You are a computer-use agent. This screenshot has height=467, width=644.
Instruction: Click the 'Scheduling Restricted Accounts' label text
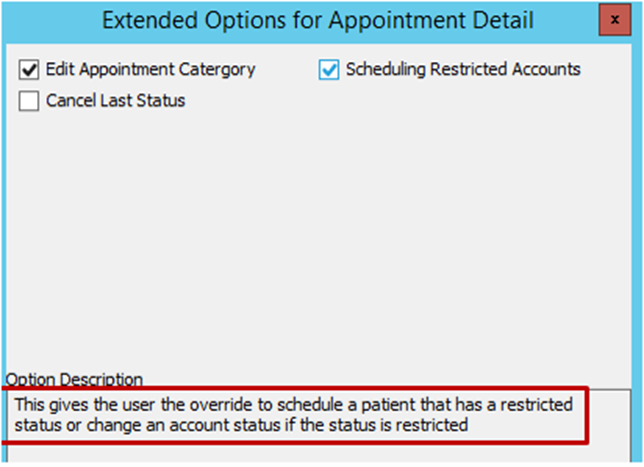(x=463, y=70)
